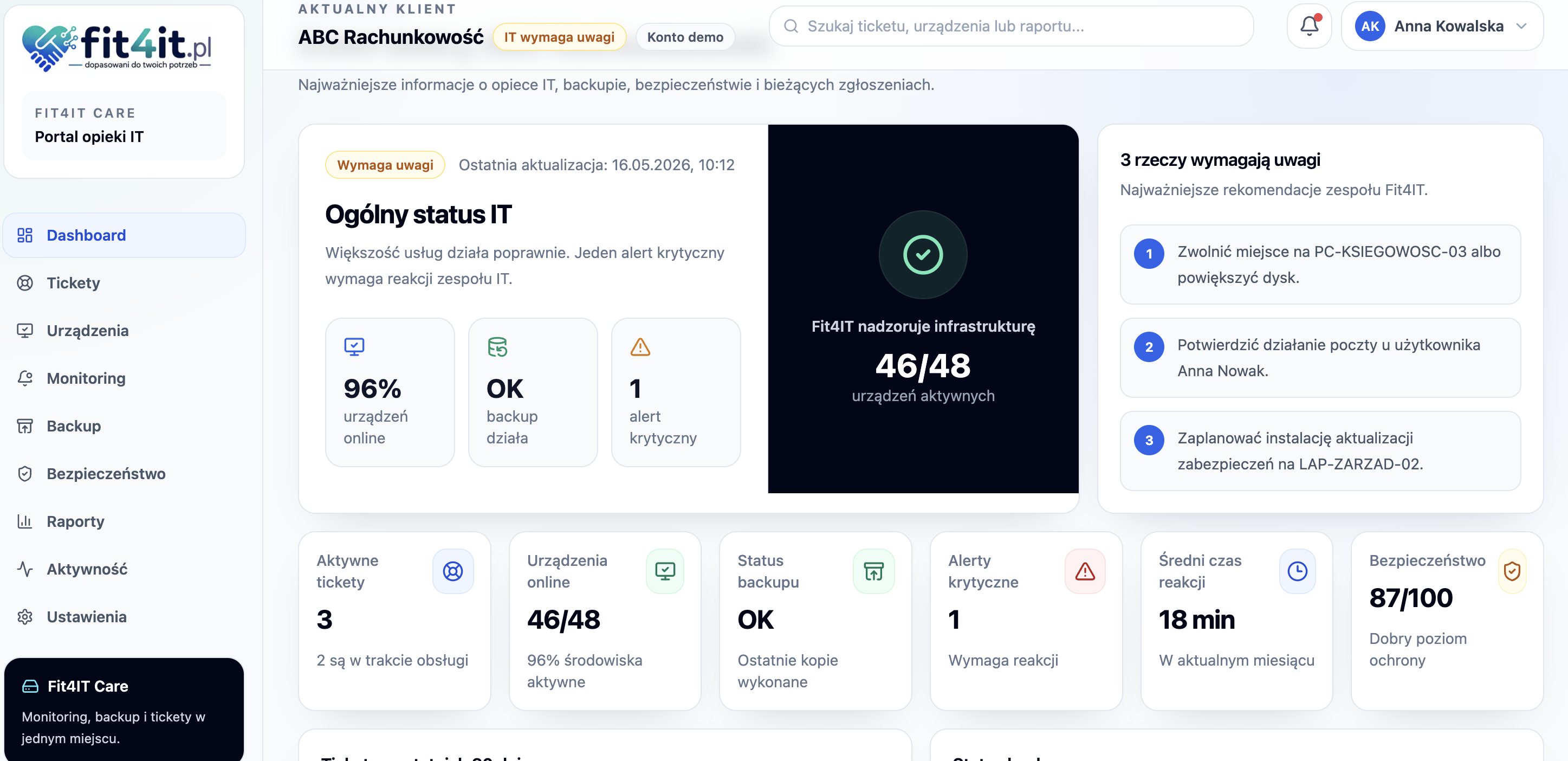Go to Tickety in the sidebar
This screenshot has width=1568, height=761.
click(x=124, y=283)
